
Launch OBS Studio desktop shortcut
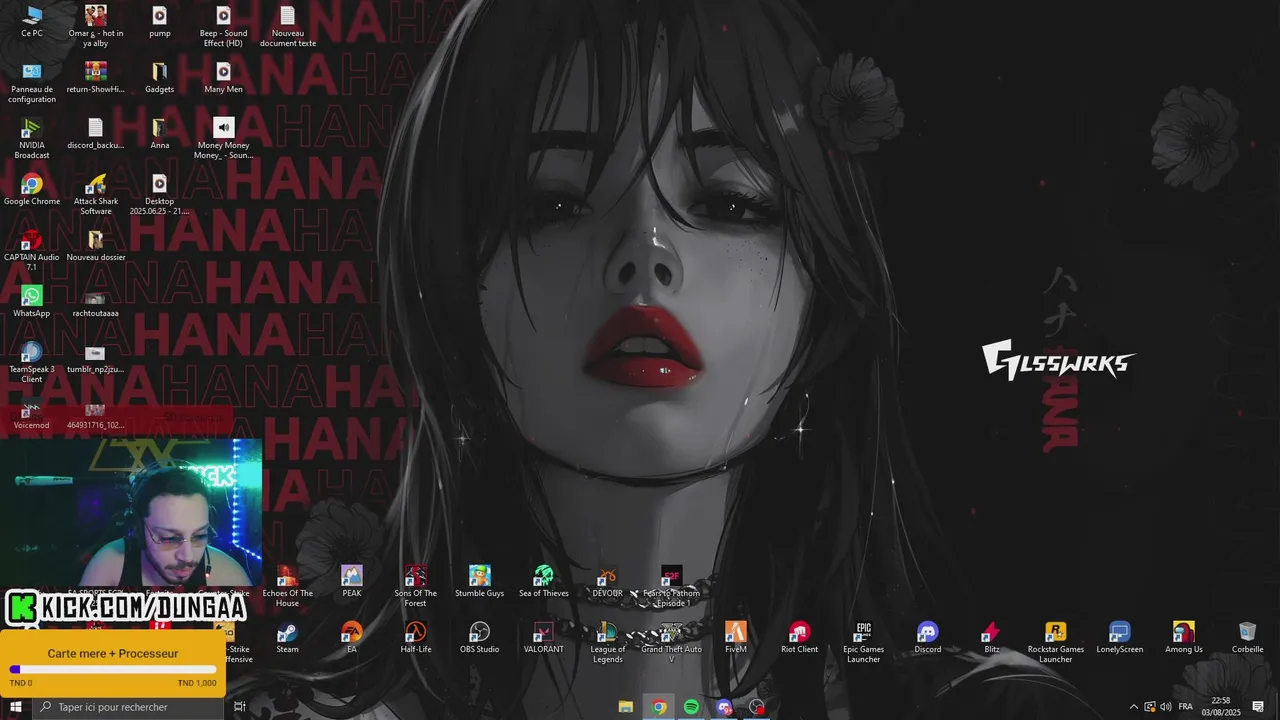[480, 638]
